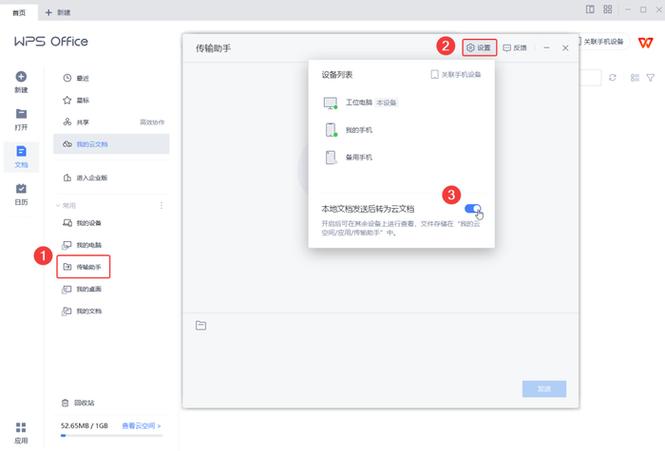Screen dimensions: 665x451
Task: Select the 备用手机 device row
Action: (401, 157)
